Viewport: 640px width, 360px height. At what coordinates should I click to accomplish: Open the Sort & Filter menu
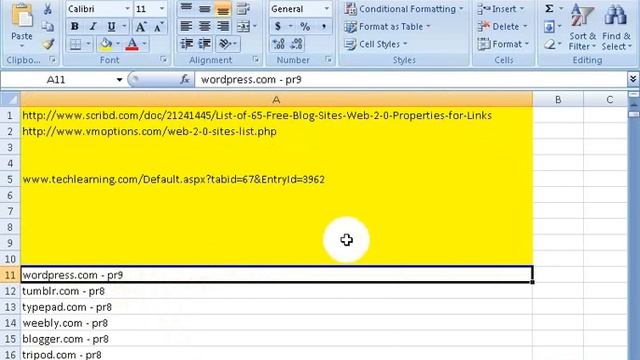pyautogui.click(x=582, y=27)
